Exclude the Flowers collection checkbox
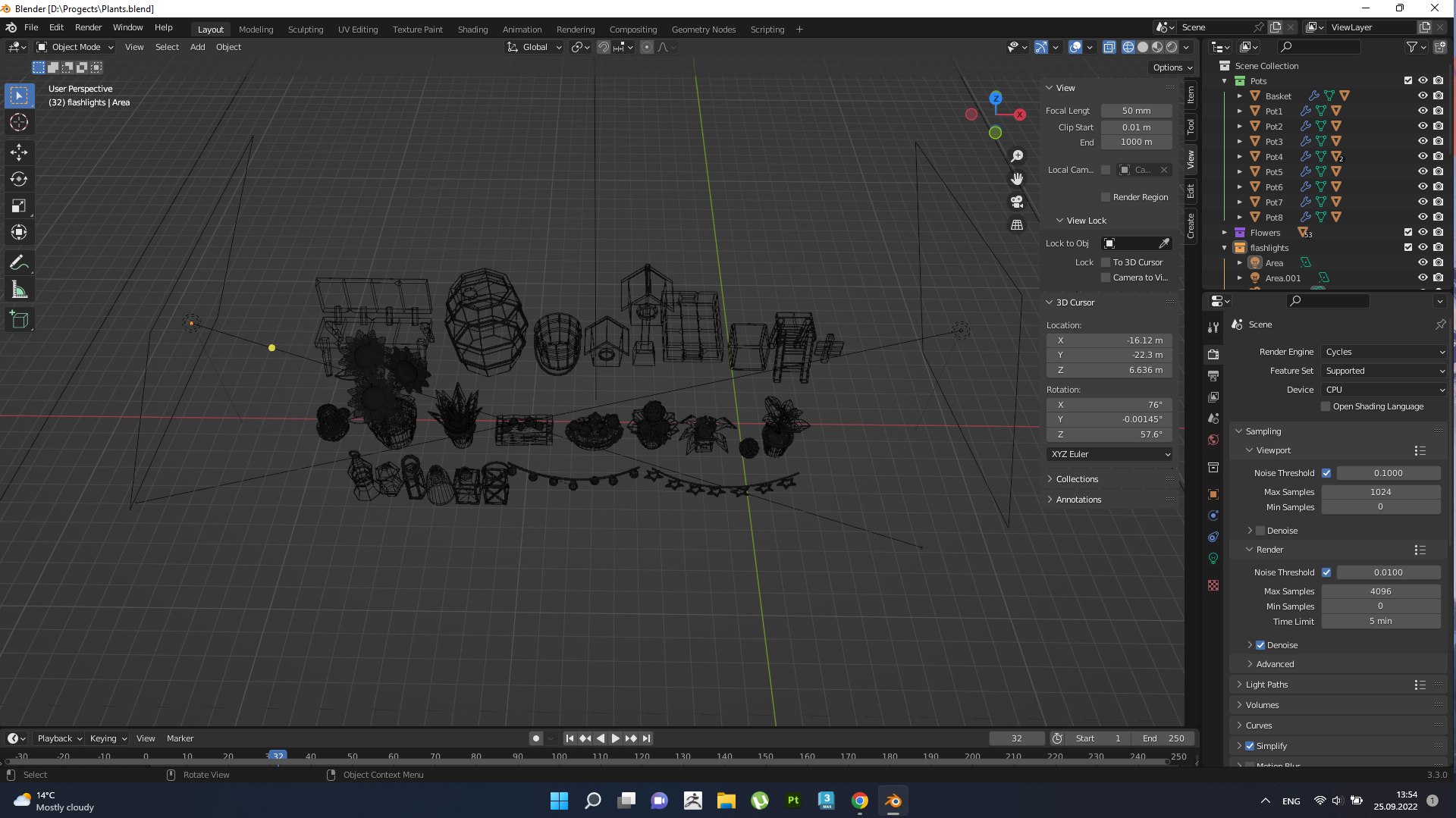1456x818 pixels. (1408, 232)
